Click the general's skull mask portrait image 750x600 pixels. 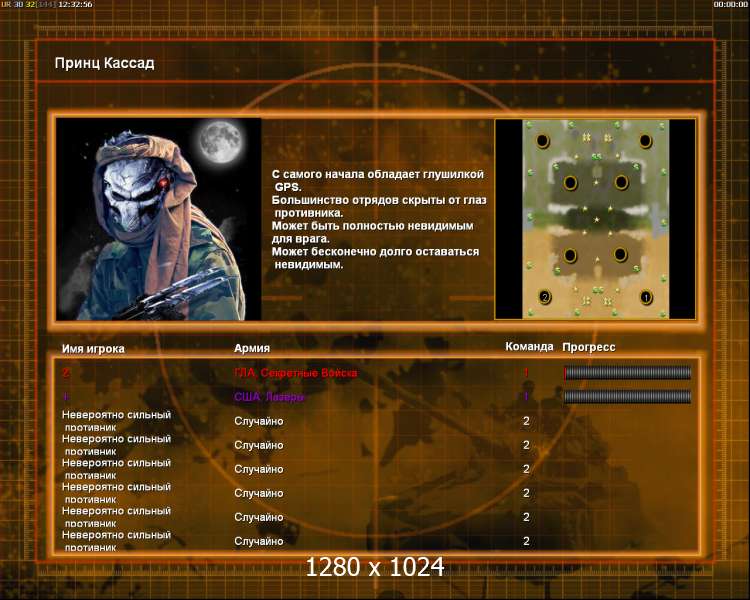pyautogui.click(x=158, y=219)
